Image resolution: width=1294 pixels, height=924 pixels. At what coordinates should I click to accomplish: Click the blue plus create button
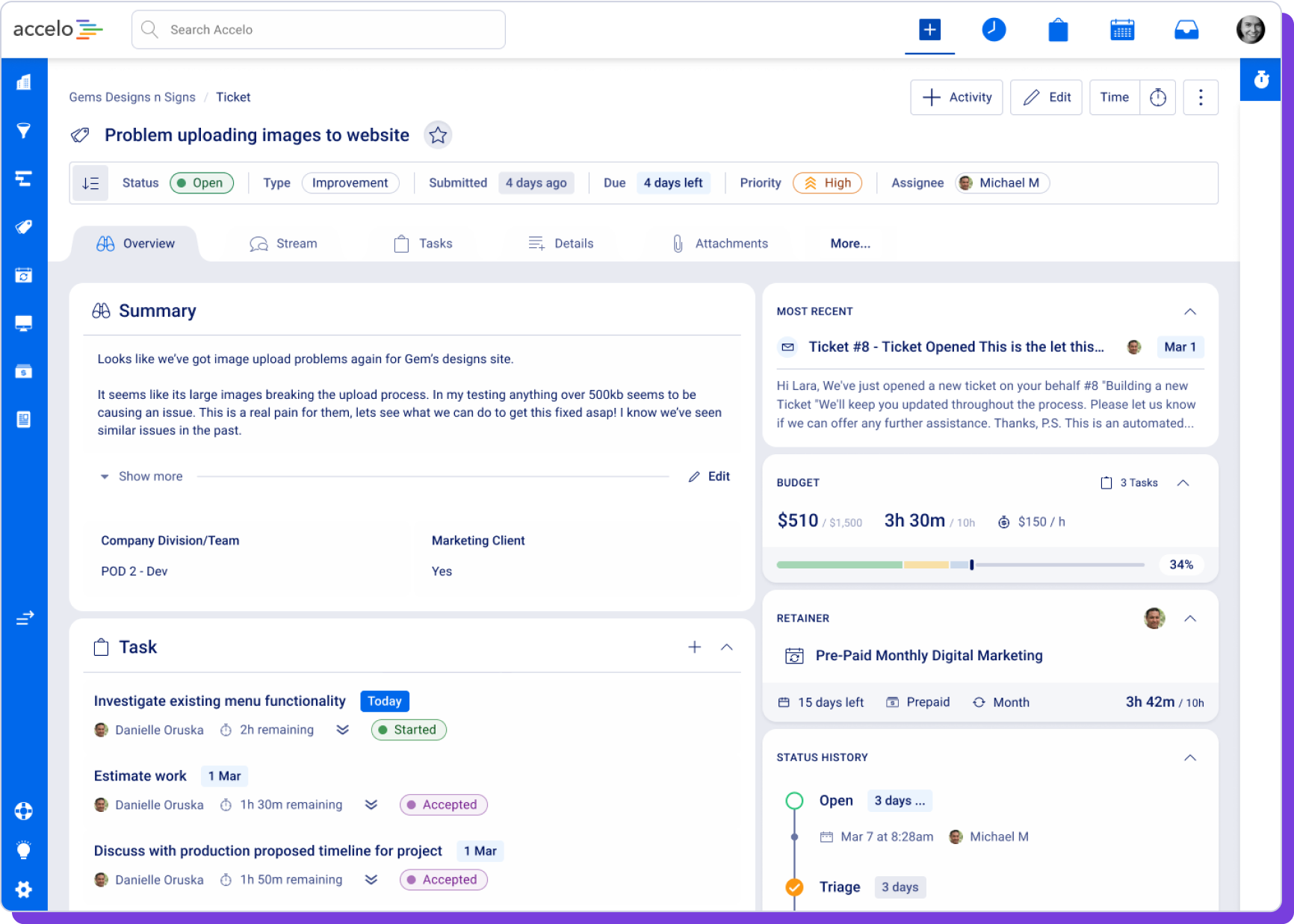(x=929, y=30)
